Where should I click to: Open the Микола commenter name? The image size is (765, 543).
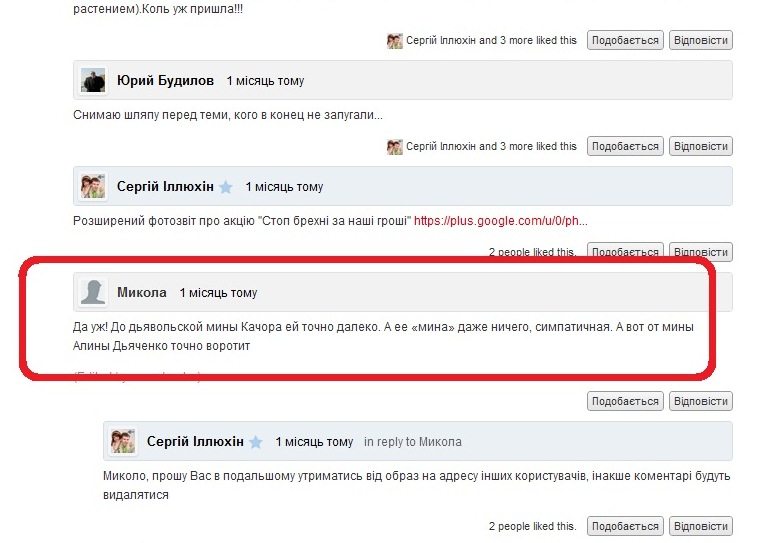(141, 293)
